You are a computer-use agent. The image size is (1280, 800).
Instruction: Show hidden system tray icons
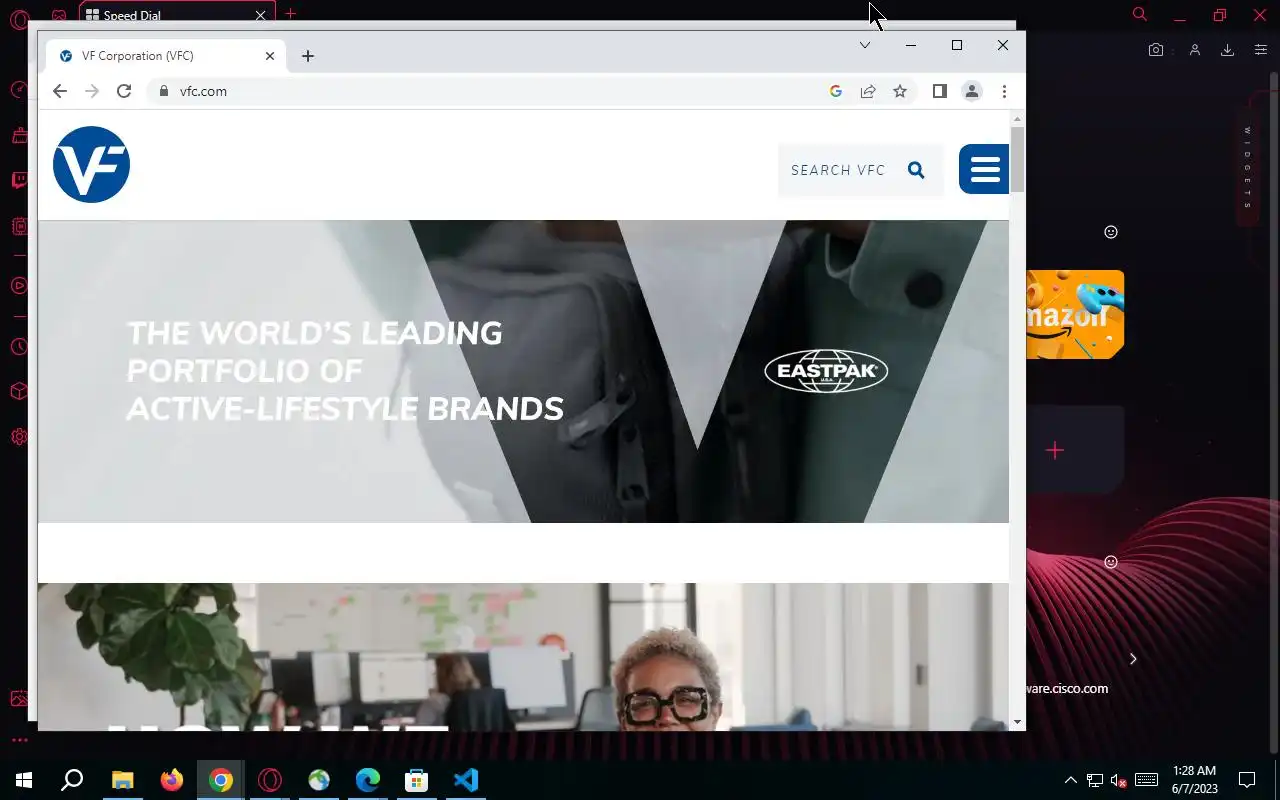(x=1070, y=780)
